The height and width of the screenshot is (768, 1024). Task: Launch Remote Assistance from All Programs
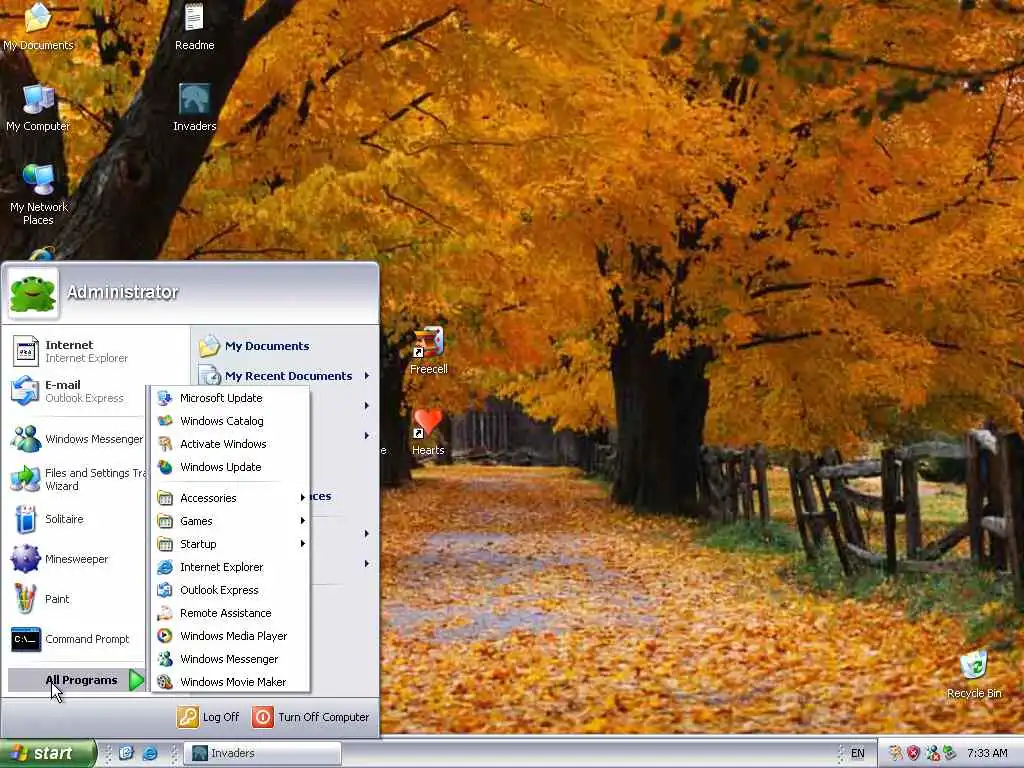(231, 613)
